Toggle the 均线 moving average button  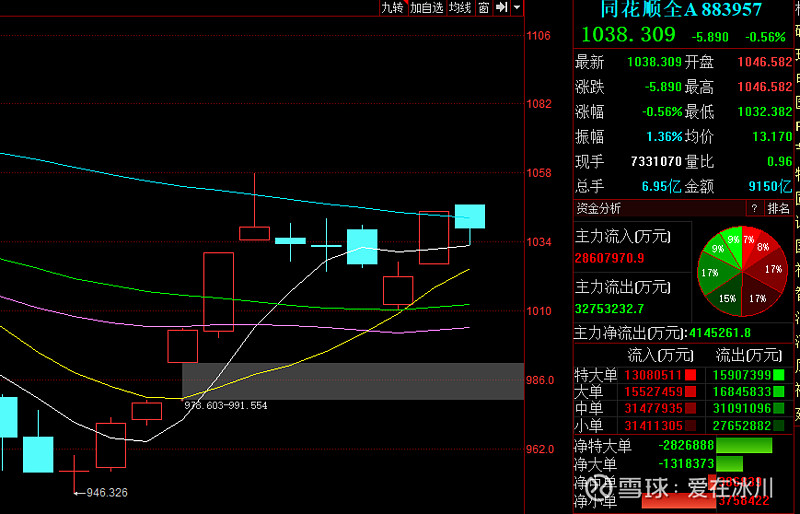[460, 8]
